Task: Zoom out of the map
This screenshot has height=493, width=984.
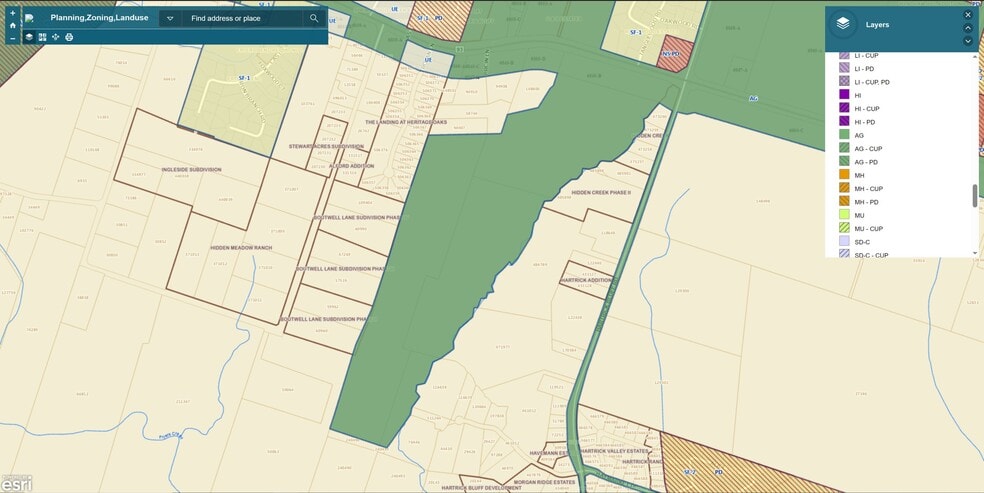Action: [12, 38]
